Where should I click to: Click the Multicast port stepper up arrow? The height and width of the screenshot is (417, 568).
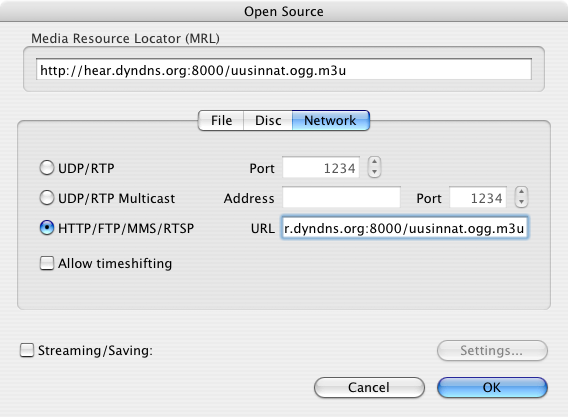(x=521, y=192)
